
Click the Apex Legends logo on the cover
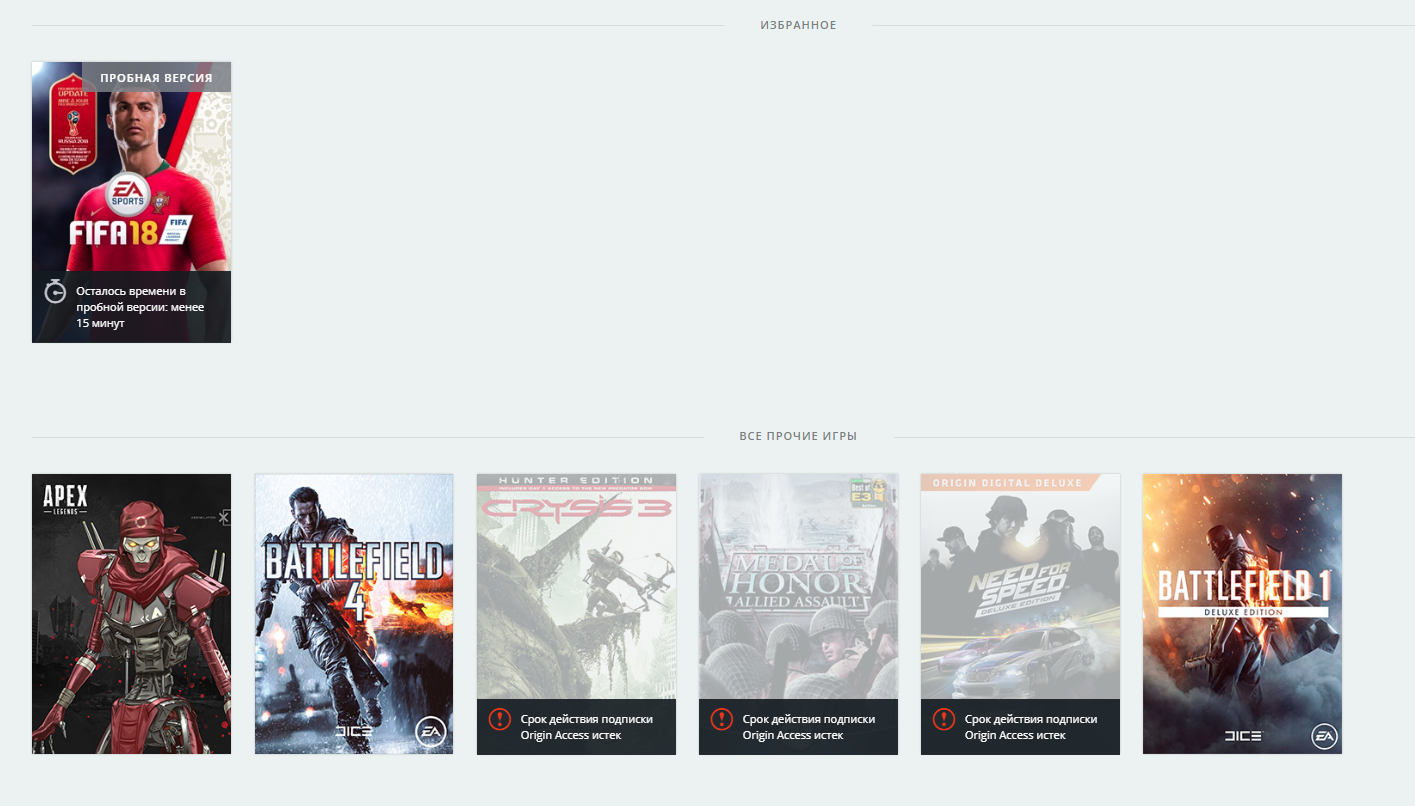pyautogui.click(x=66, y=500)
